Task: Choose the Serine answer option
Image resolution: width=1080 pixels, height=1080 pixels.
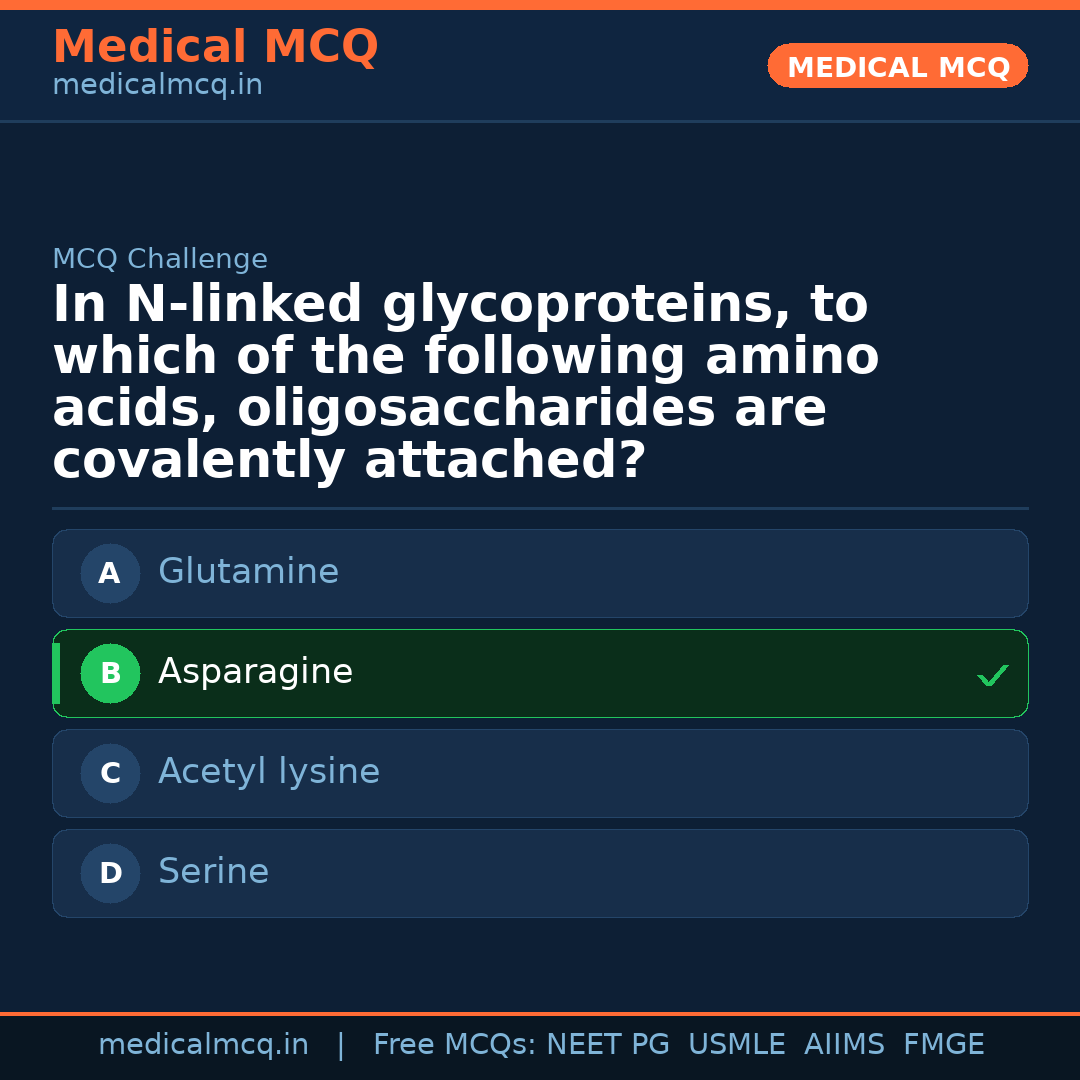Action: (x=213, y=872)
